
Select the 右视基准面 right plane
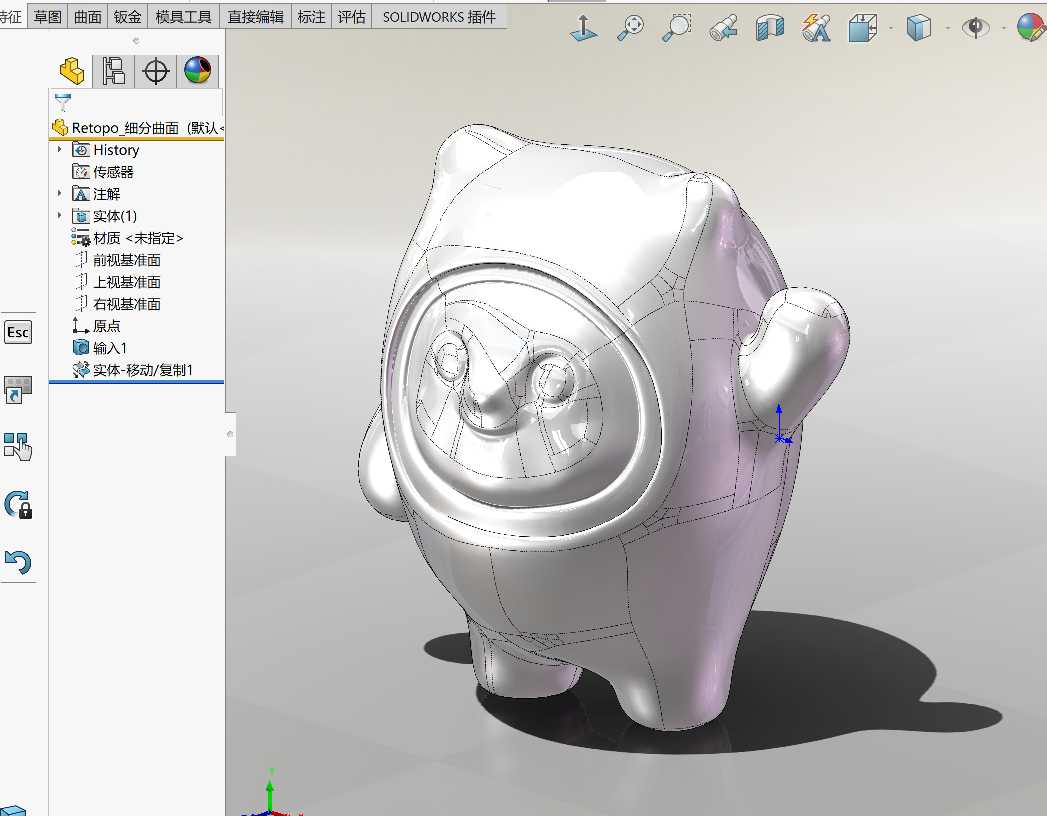pyautogui.click(x=116, y=304)
